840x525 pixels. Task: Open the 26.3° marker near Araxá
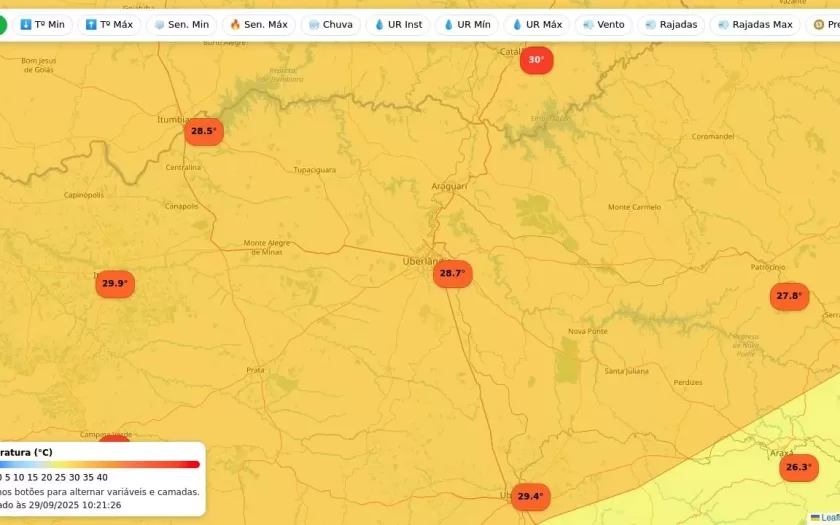(x=798, y=467)
